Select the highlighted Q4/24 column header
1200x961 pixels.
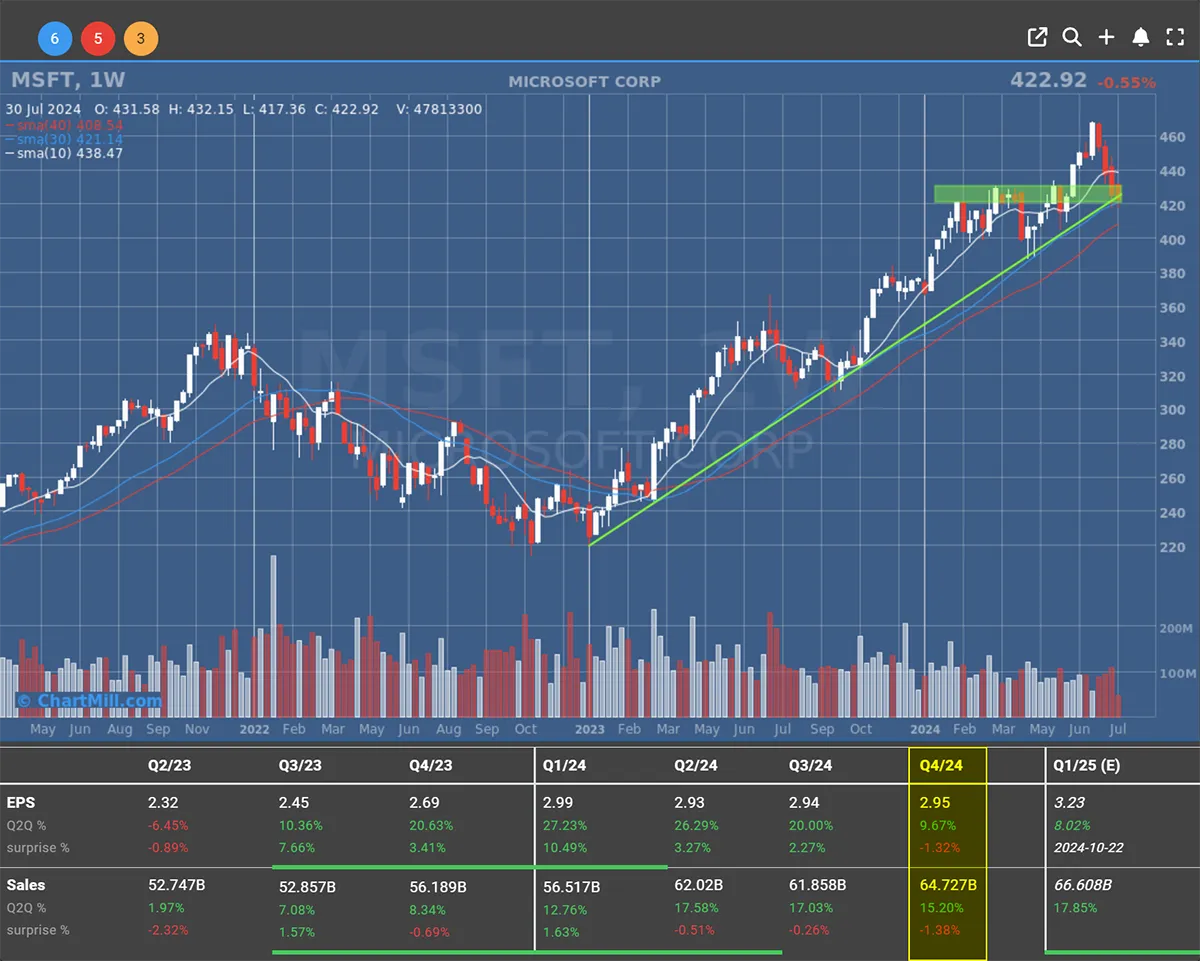[x=940, y=766]
